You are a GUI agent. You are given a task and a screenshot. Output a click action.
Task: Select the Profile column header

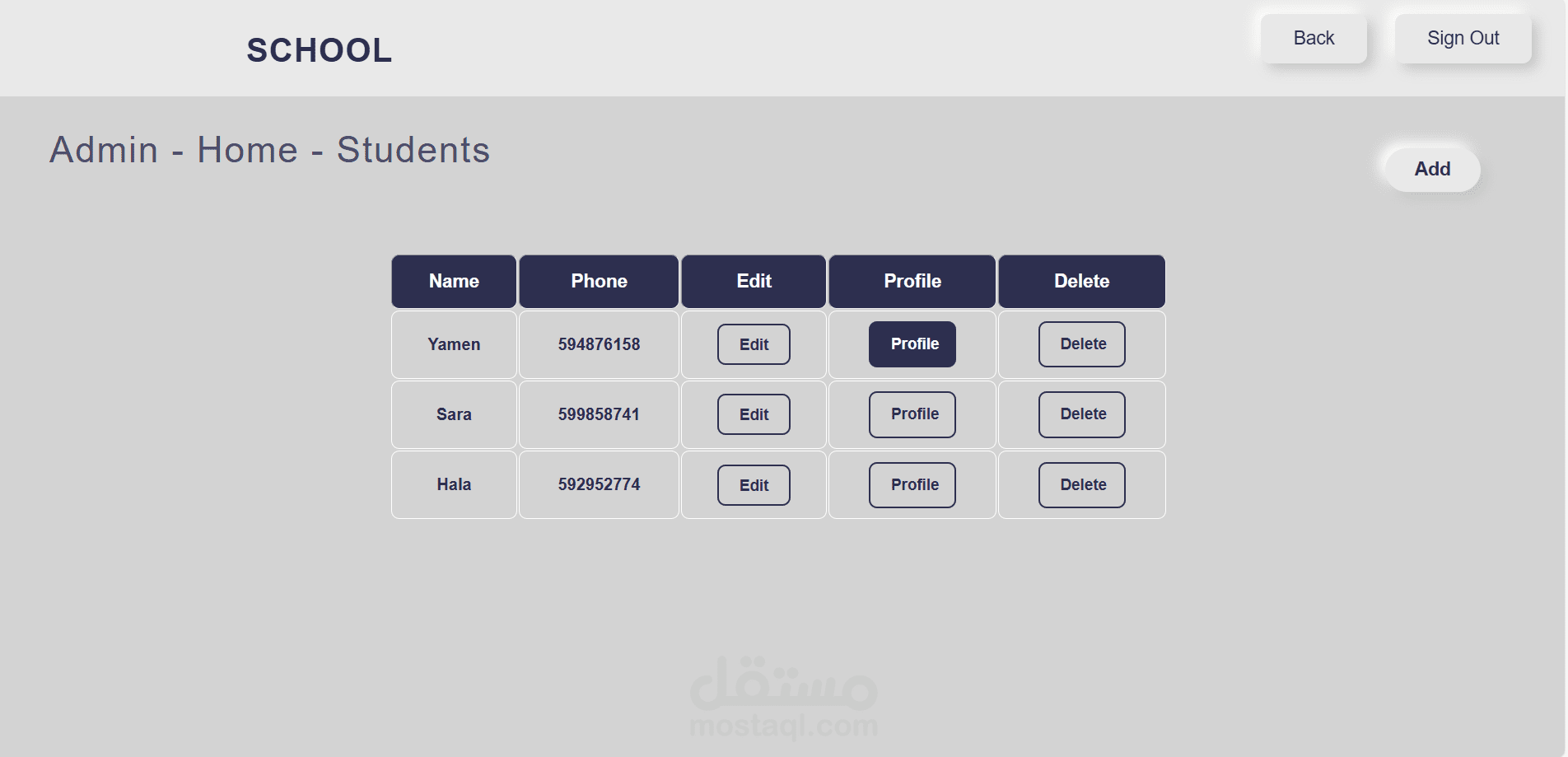(x=912, y=282)
